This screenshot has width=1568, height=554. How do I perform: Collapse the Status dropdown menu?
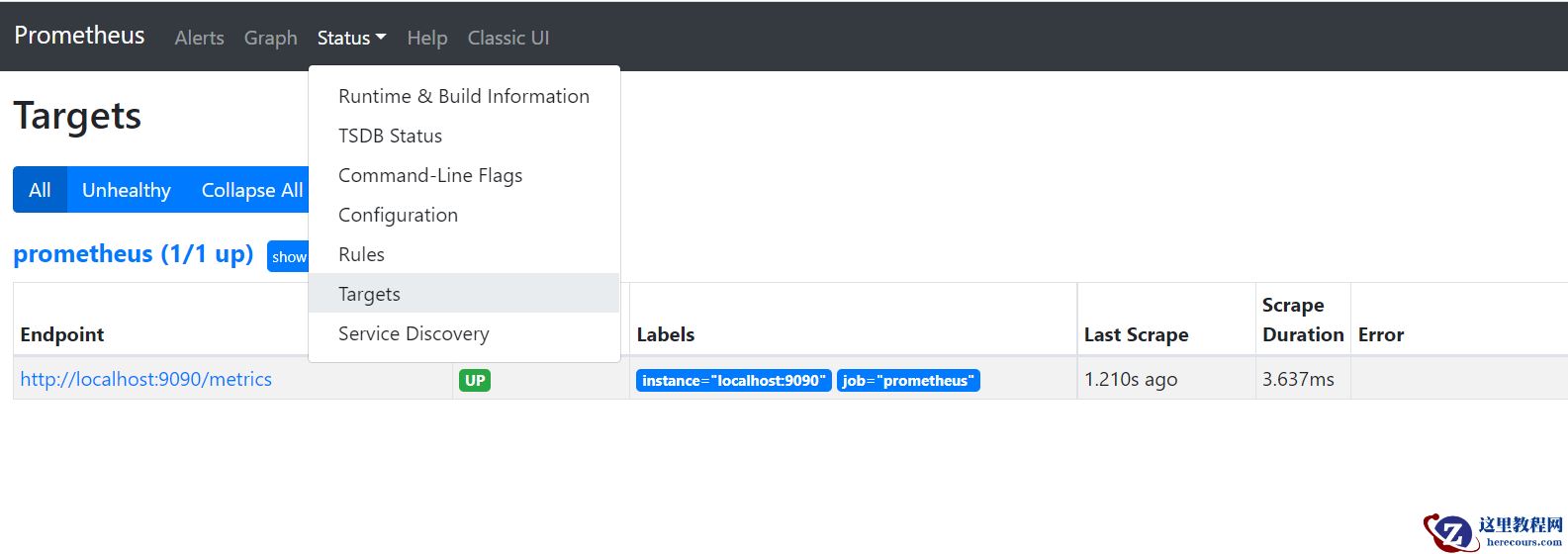coord(351,38)
